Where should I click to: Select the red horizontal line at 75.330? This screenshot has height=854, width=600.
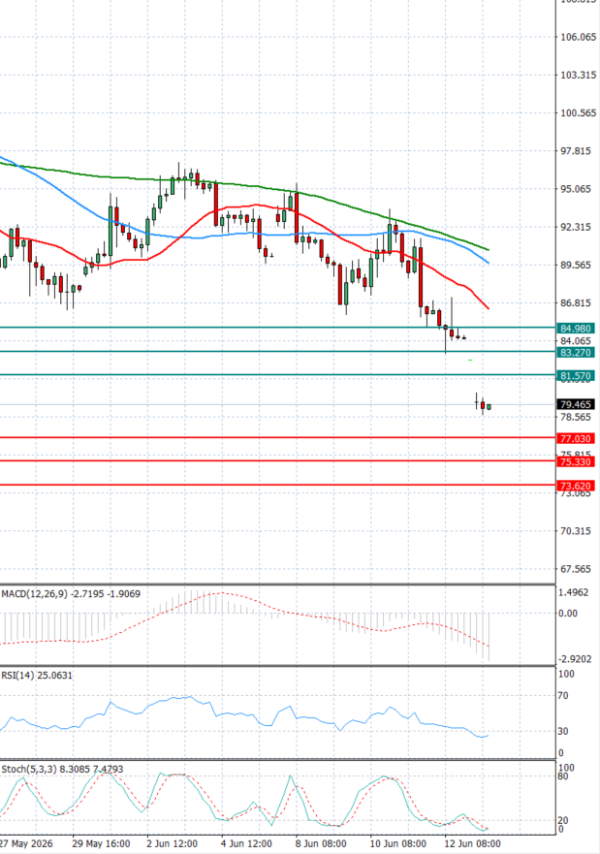[278, 461]
